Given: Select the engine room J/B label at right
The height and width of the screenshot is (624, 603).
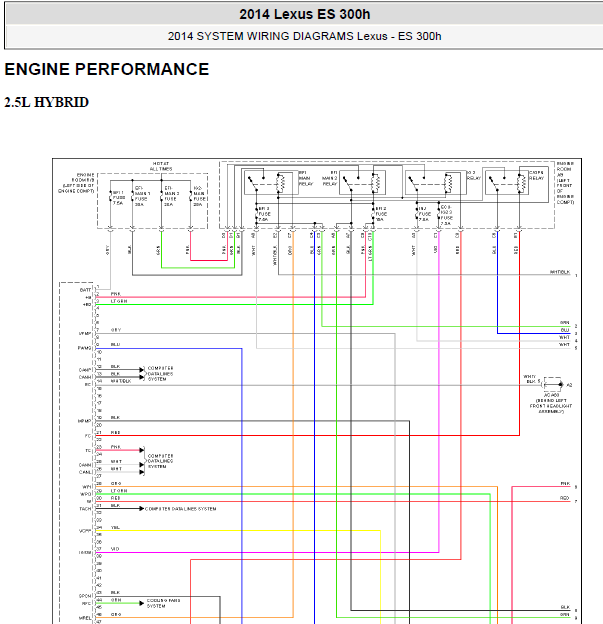Looking at the screenshot, I should 565,183.
